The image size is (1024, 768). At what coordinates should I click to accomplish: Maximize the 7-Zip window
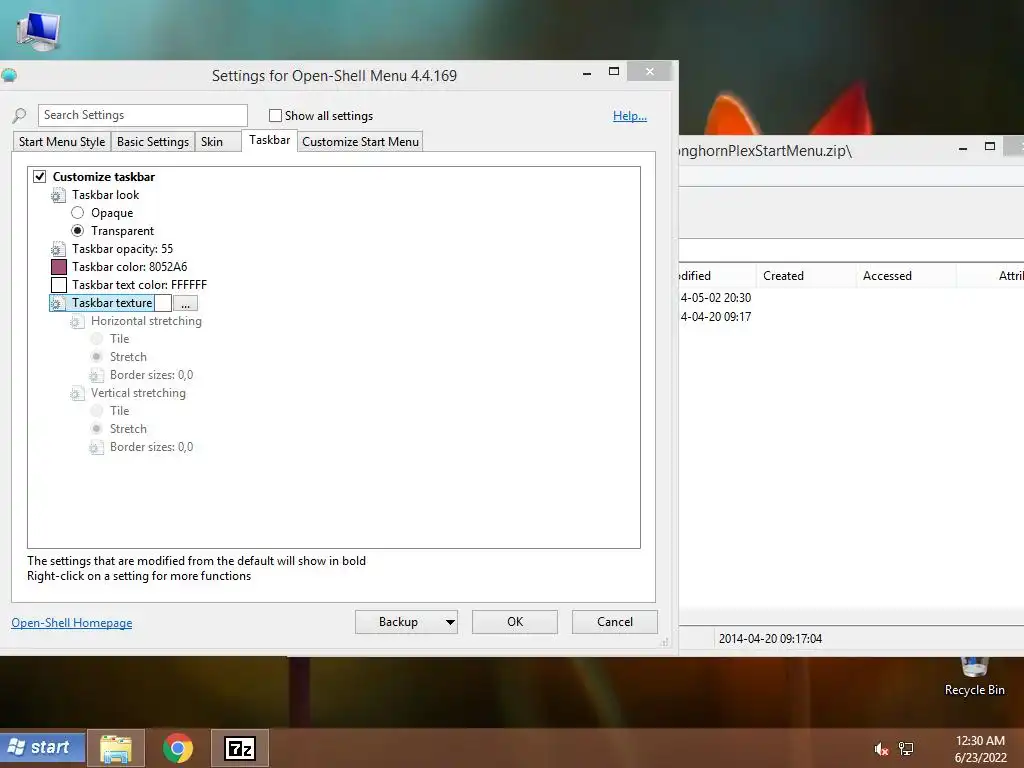tap(990, 147)
